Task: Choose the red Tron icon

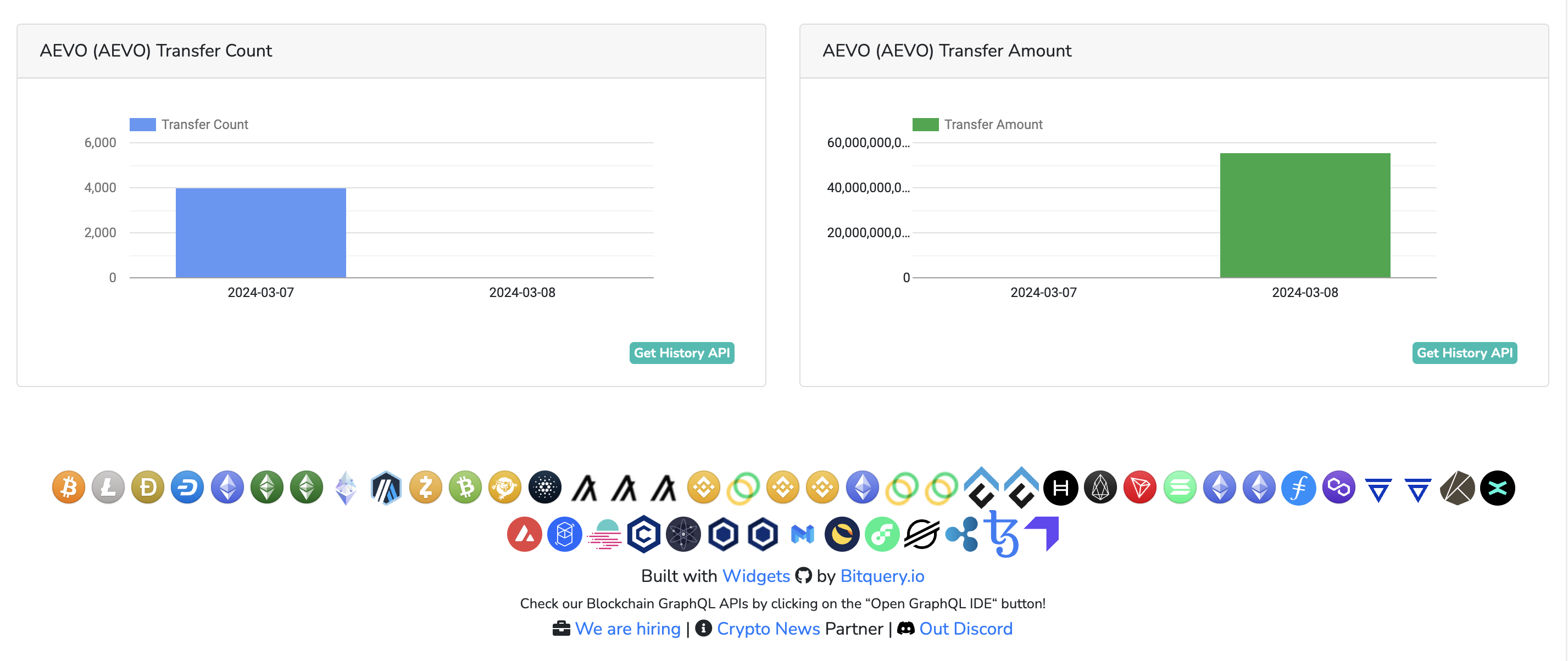Action: 1140,488
